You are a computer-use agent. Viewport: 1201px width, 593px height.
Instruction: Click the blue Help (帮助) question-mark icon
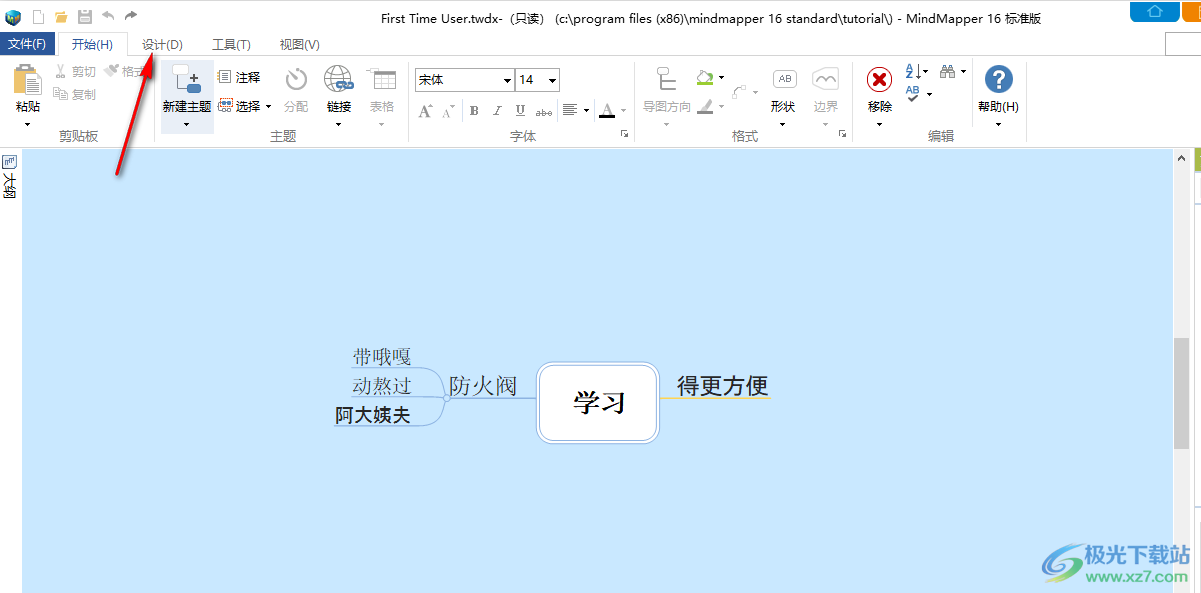pyautogui.click(x=998, y=79)
